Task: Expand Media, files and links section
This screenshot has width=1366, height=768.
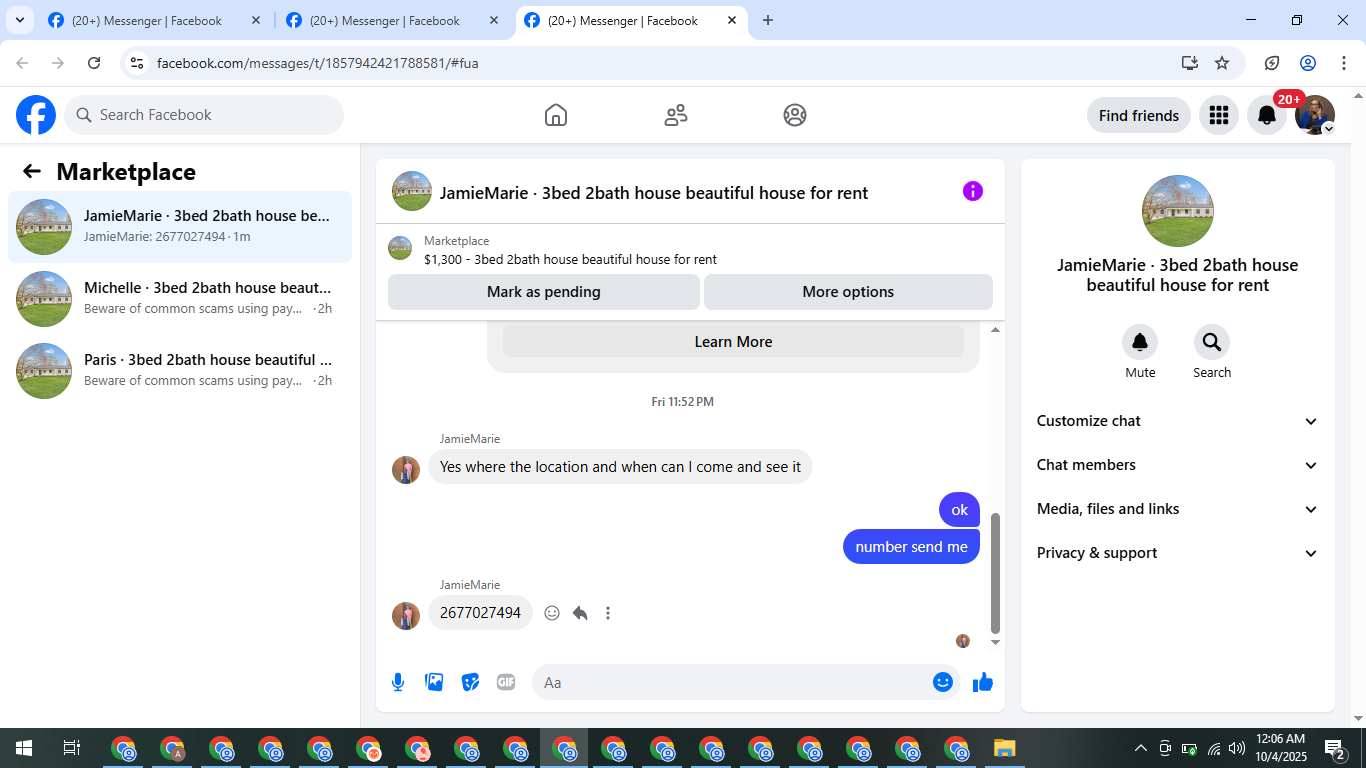Action: click(1178, 509)
